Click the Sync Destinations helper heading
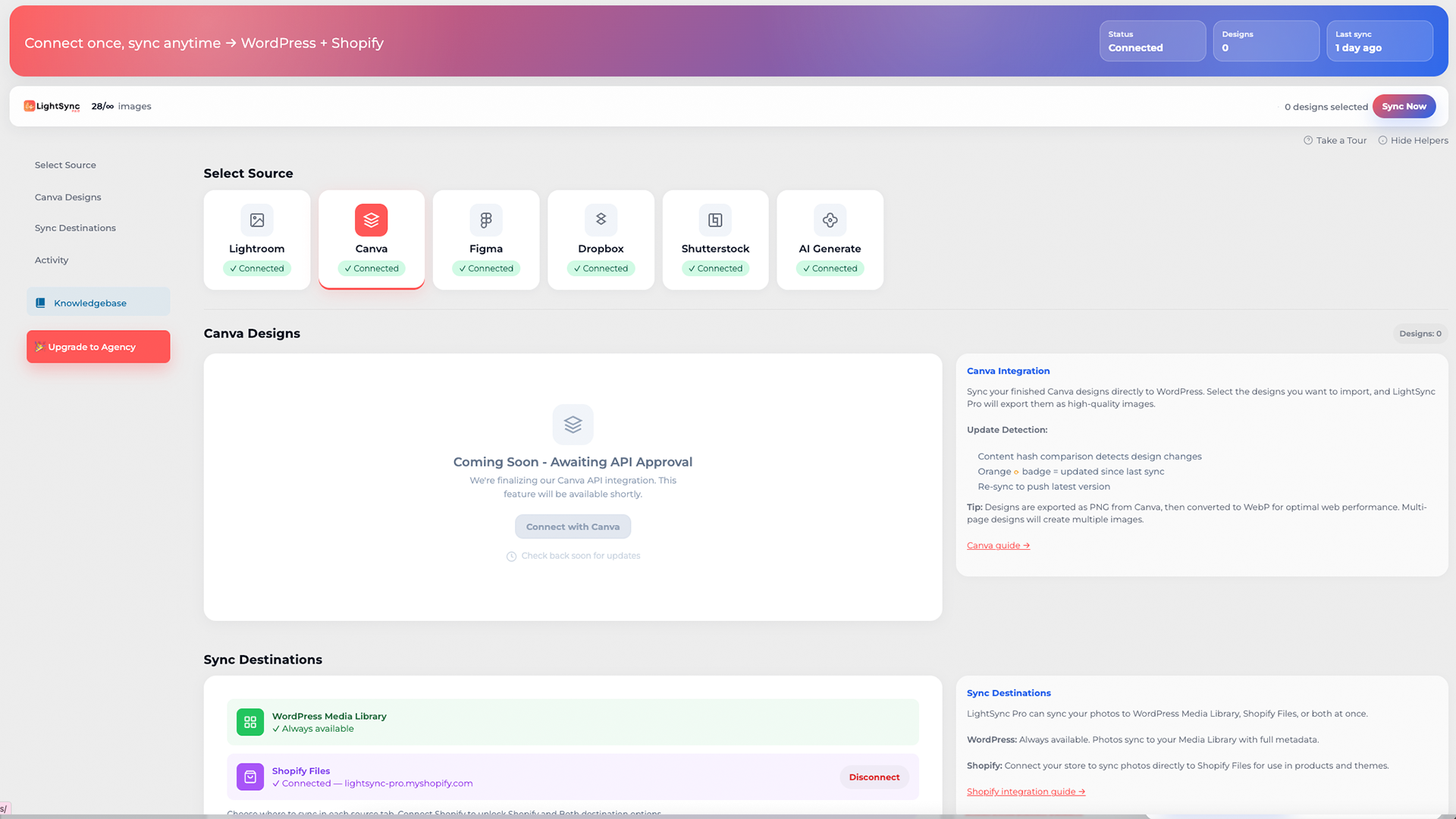This screenshot has height=819, width=1456. click(x=1009, y=693)
